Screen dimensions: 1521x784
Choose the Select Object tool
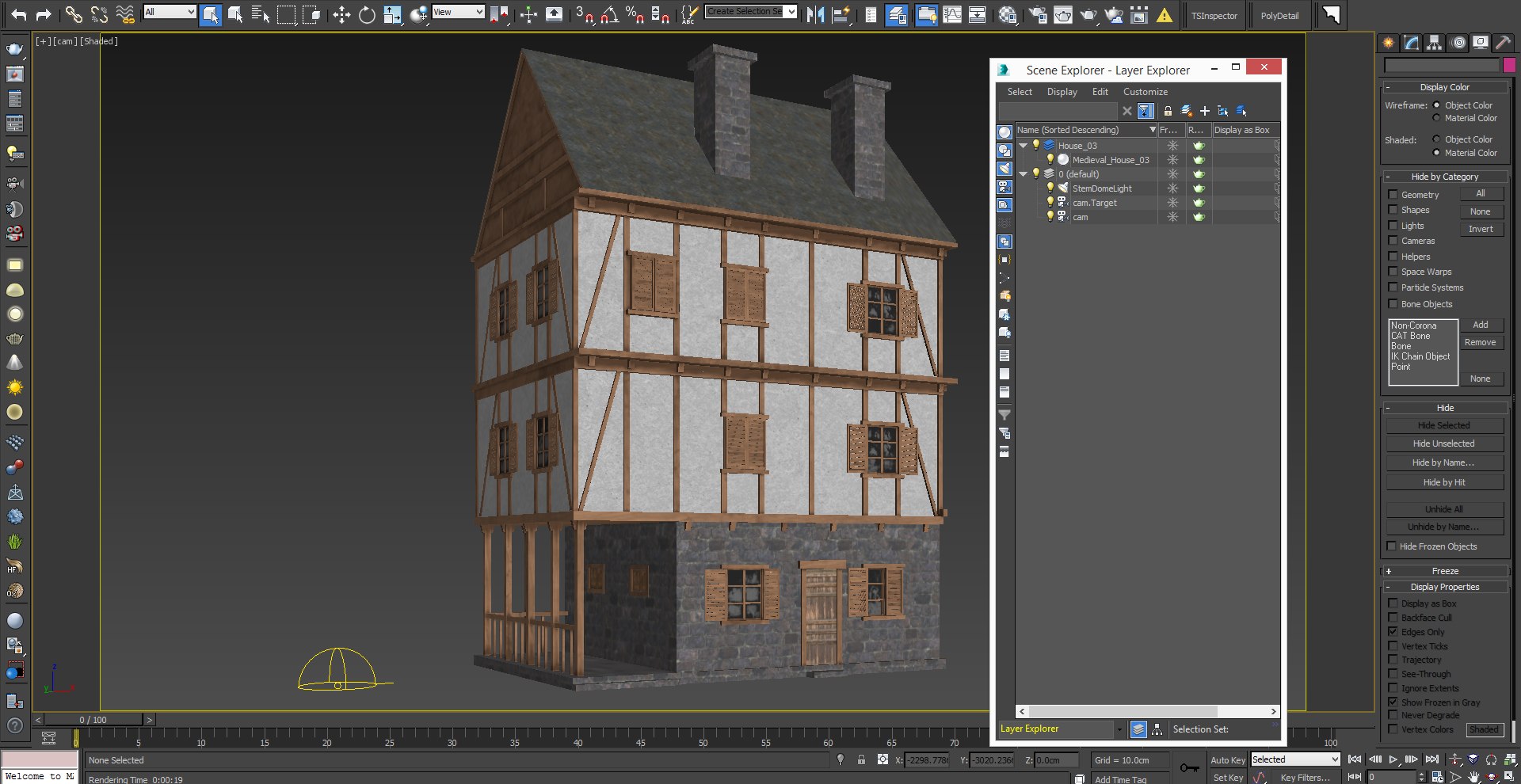(210, 13)
